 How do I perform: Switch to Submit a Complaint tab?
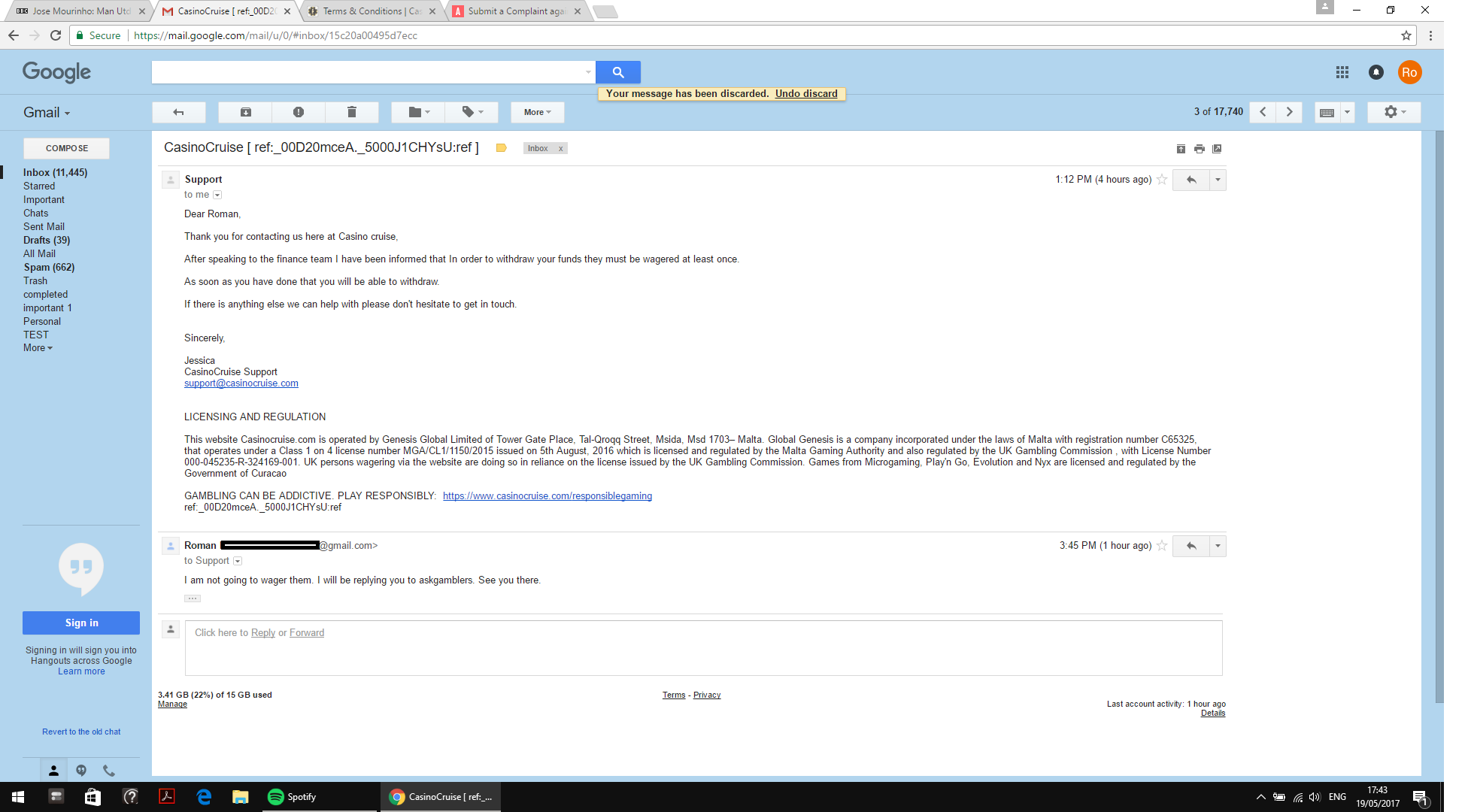[517, 11]
